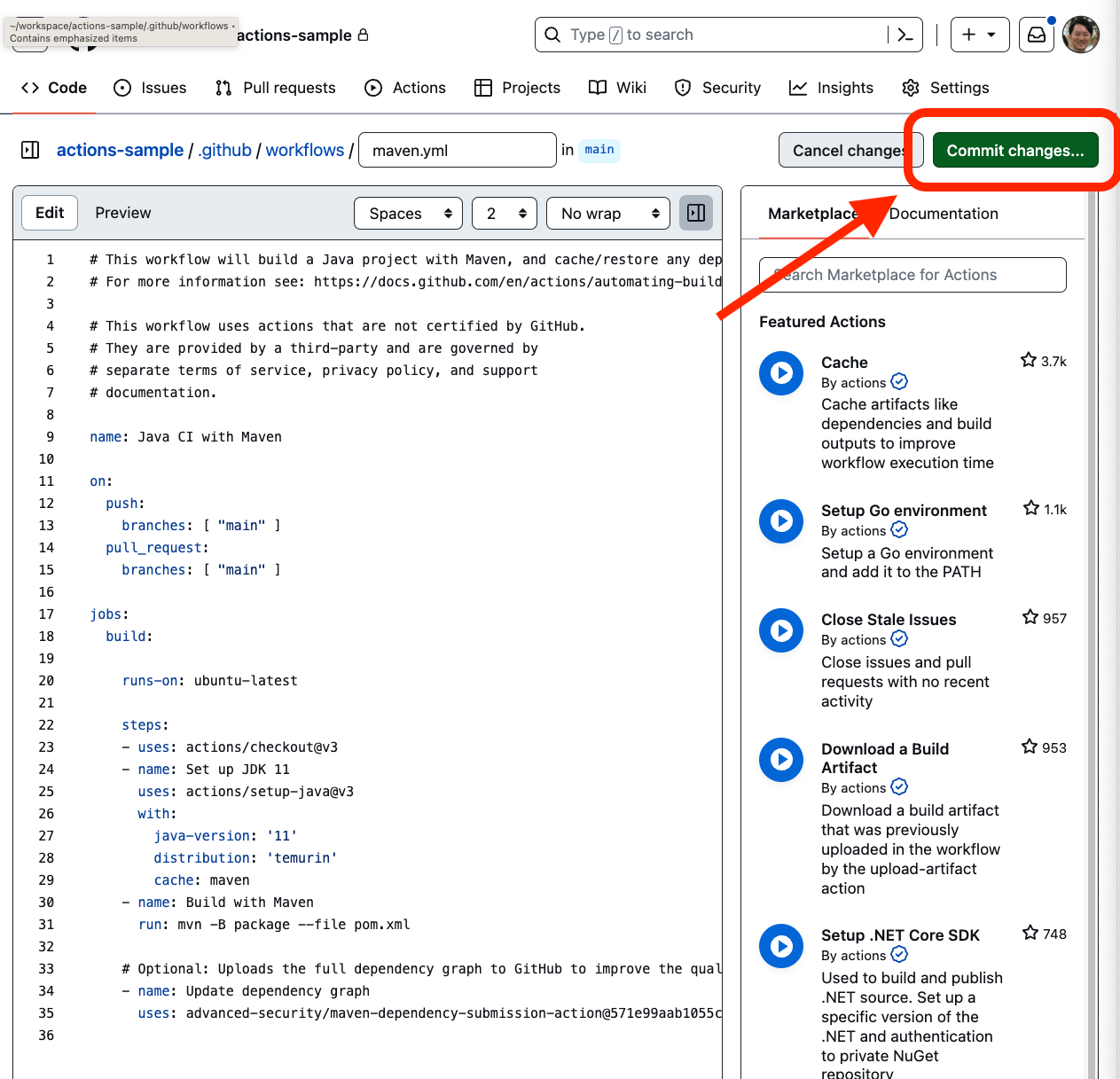This screenshot has height=1079, width=1120.
Task: Click line number 36 in the gutter
Action: tap(46, 1036)
